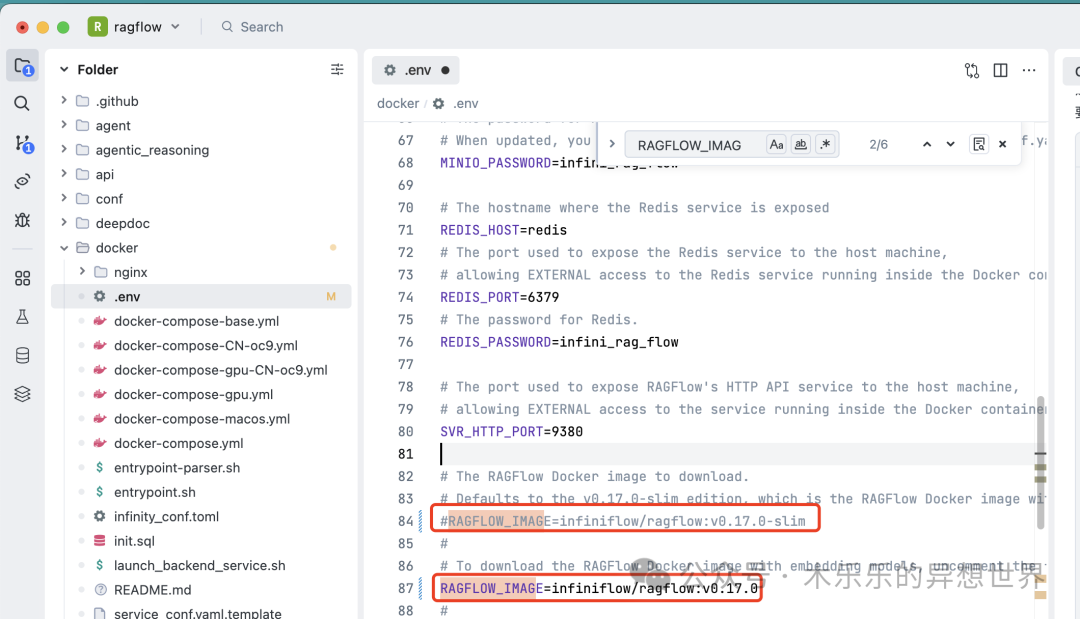Viewport: 1080px width, 619px height.
Task: Click REDIS_PORT=6379 line
Action: [499, 297]
